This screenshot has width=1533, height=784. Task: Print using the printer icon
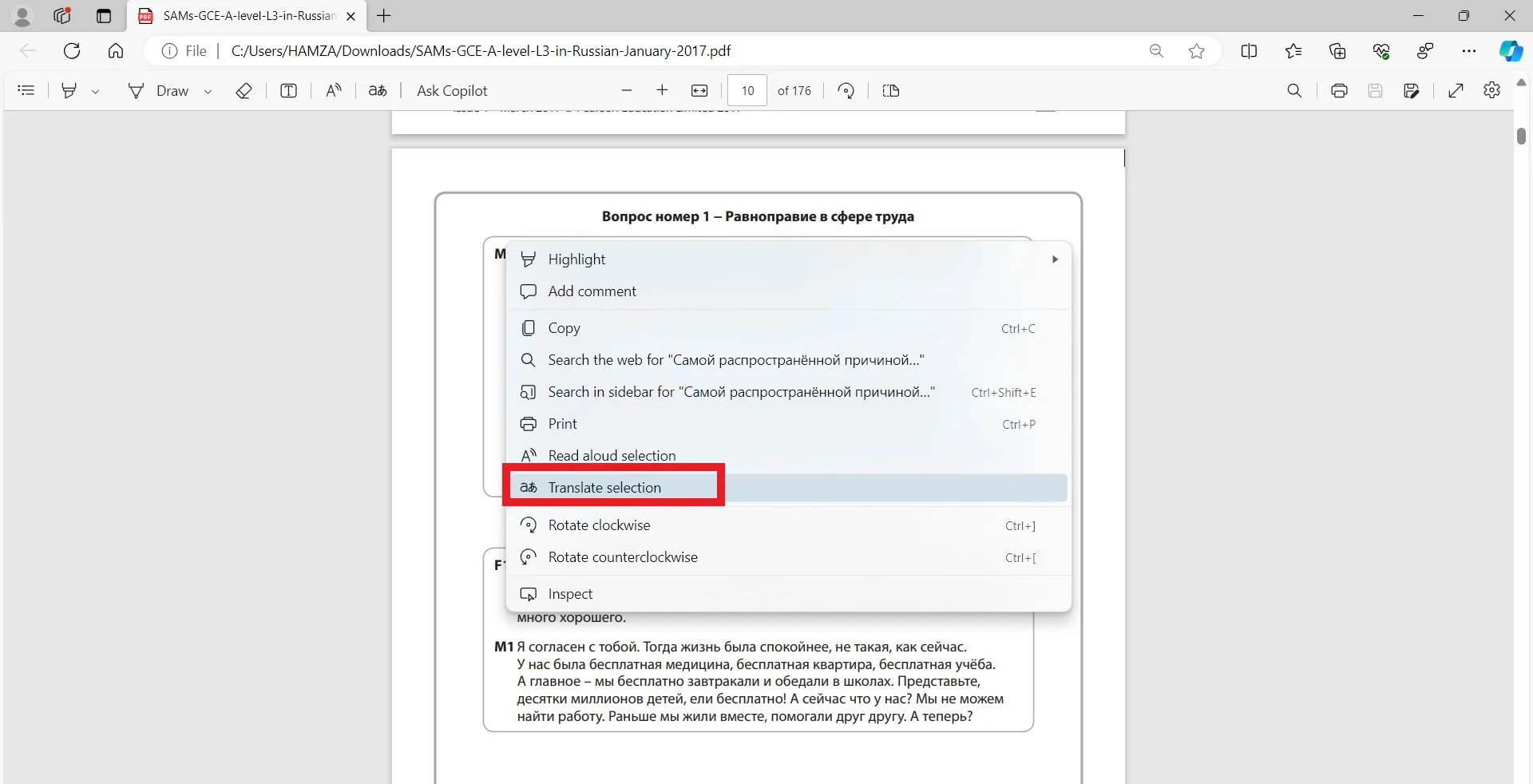tap(1340, 90)
